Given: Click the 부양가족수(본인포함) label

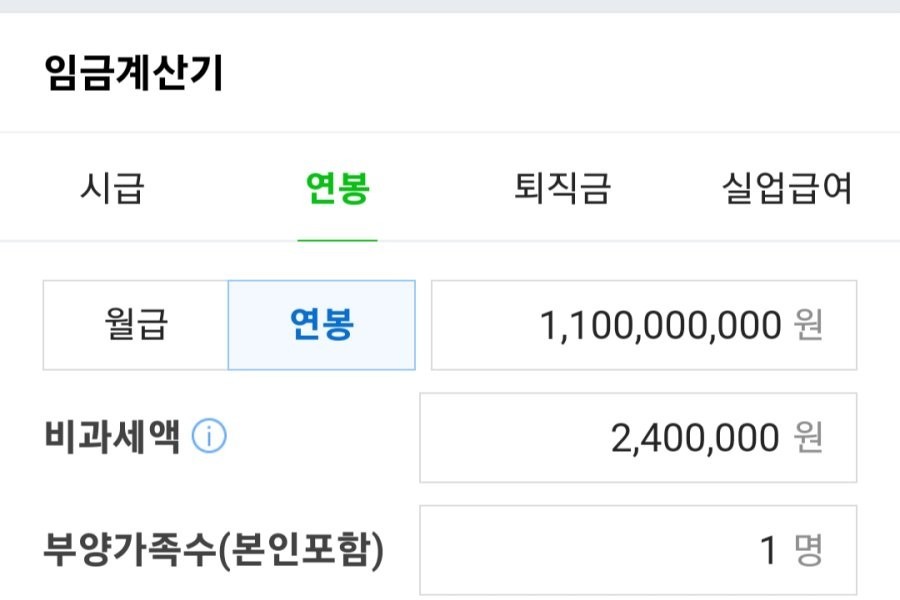Looking at the screenshot, I should 214,550.
